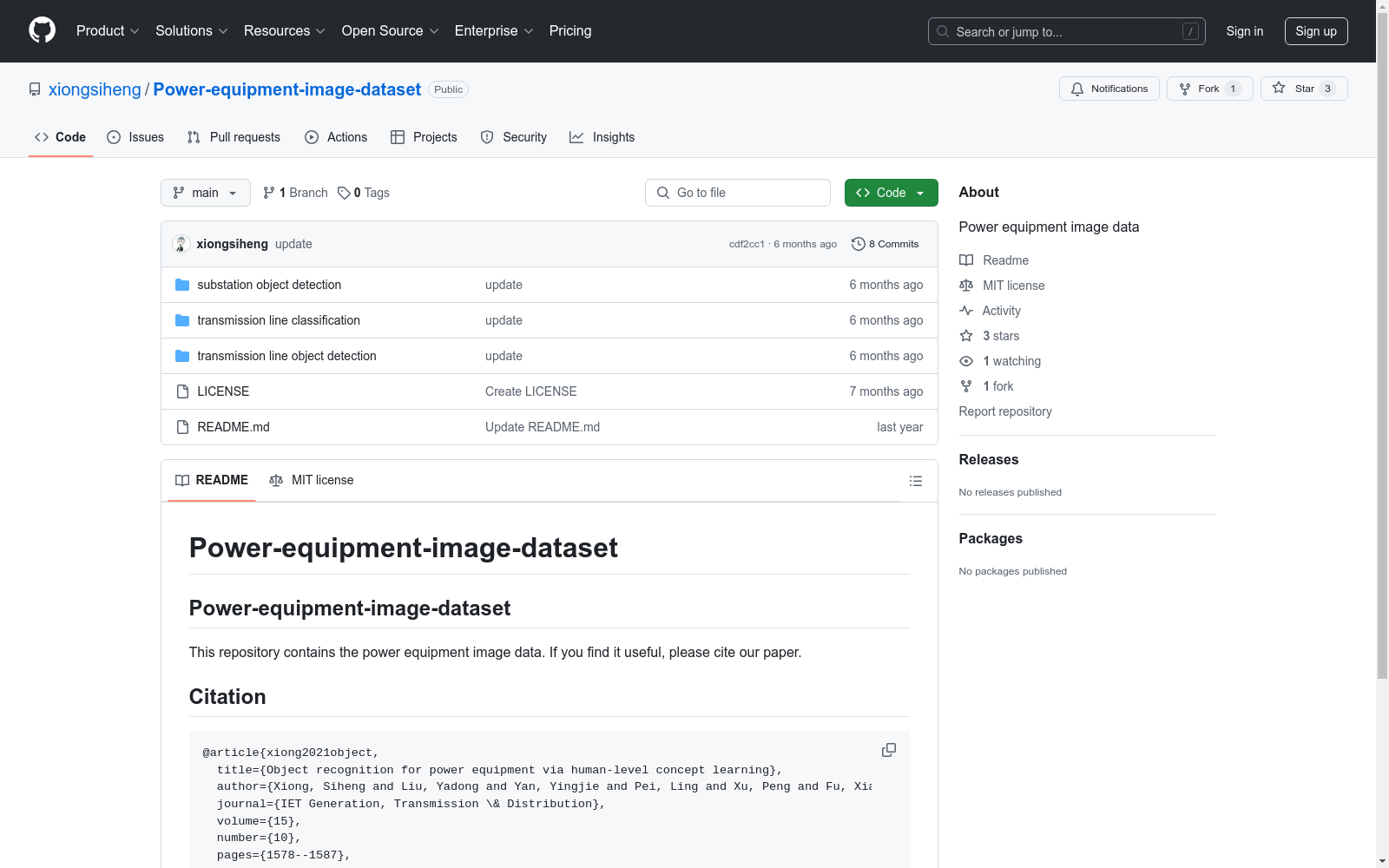Viewport: 1389px width, 868px height.
Task: Click the file icon next to README.md
Action: pos(182,427)
